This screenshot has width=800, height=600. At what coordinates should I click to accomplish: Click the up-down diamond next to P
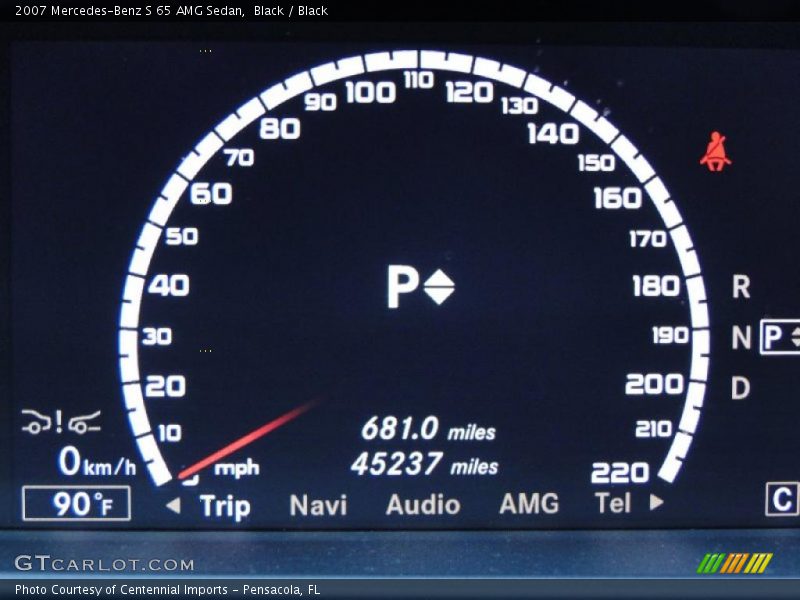(439, 287)
